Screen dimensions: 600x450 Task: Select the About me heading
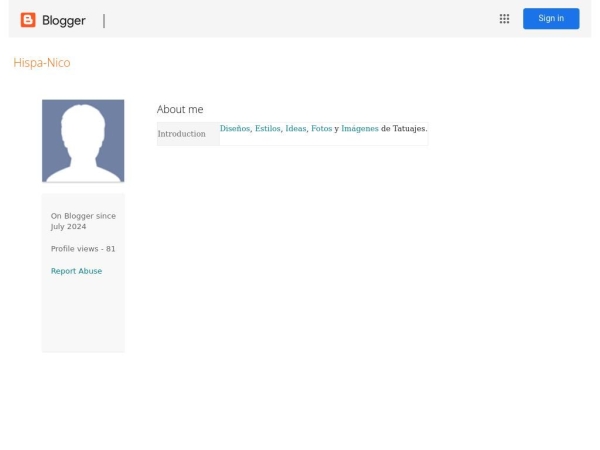180,109
